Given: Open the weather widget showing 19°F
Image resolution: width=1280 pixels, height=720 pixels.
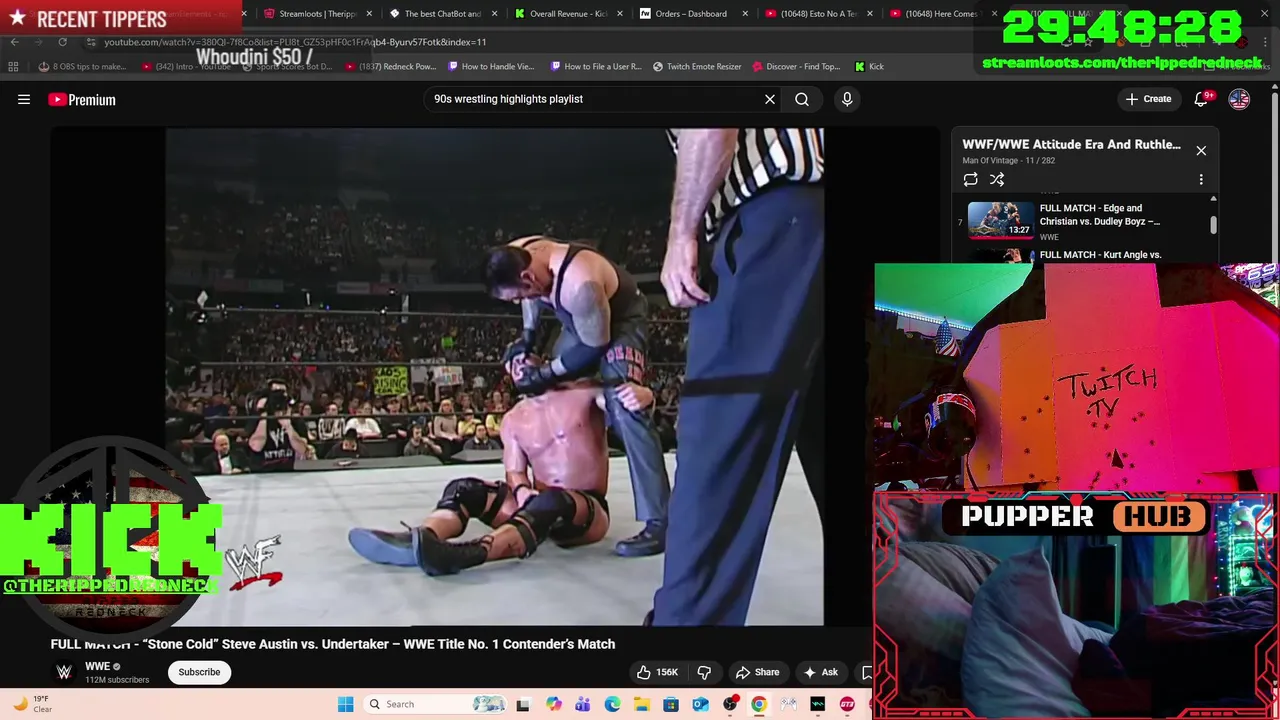Looking at the screenshot, I should [32, 704].
